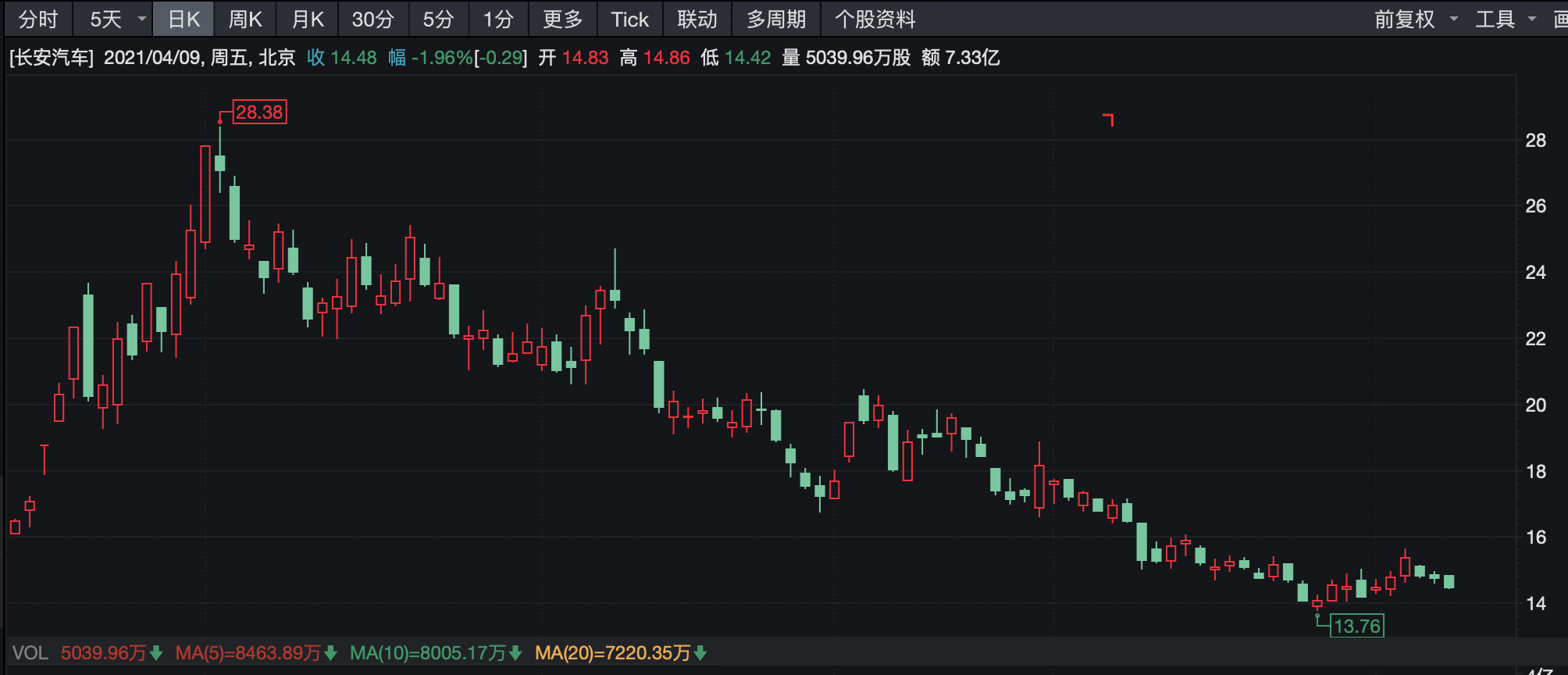The height and width of the screenshot is (675, 1568).
Task: Click the 28.38 highest price label
Action: coord(260,112)
